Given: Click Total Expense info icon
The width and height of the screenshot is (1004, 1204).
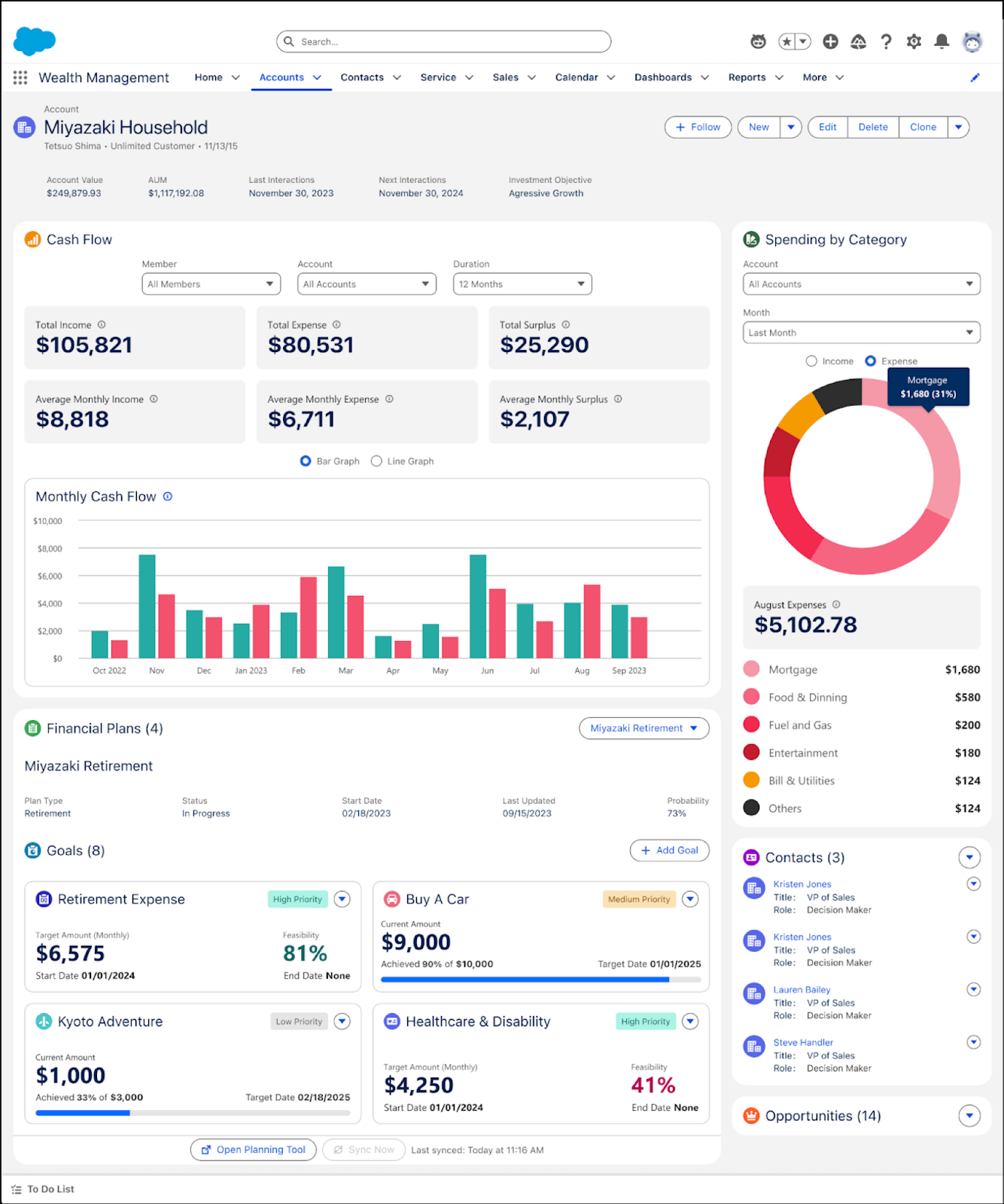Looking at the screenshot, I should coord(336,324).
